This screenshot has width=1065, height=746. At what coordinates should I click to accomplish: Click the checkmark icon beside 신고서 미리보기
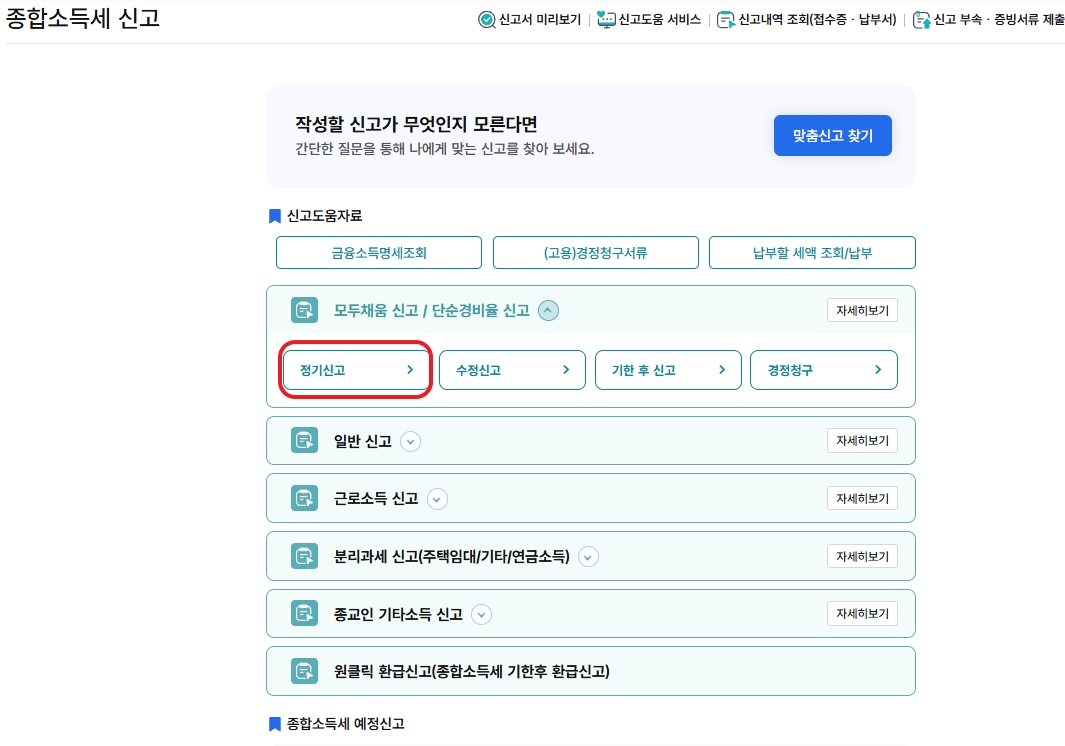[x=489, y=20]
